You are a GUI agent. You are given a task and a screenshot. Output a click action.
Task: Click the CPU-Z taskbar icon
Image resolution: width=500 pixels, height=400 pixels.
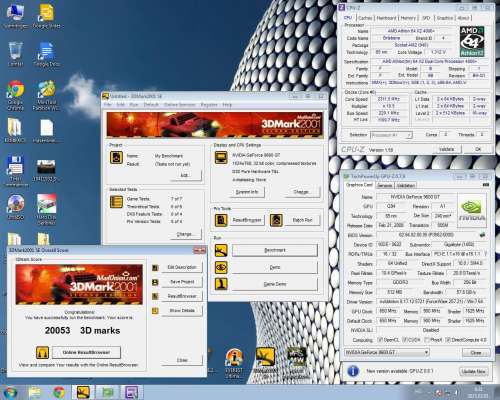[x=132, y=392]
